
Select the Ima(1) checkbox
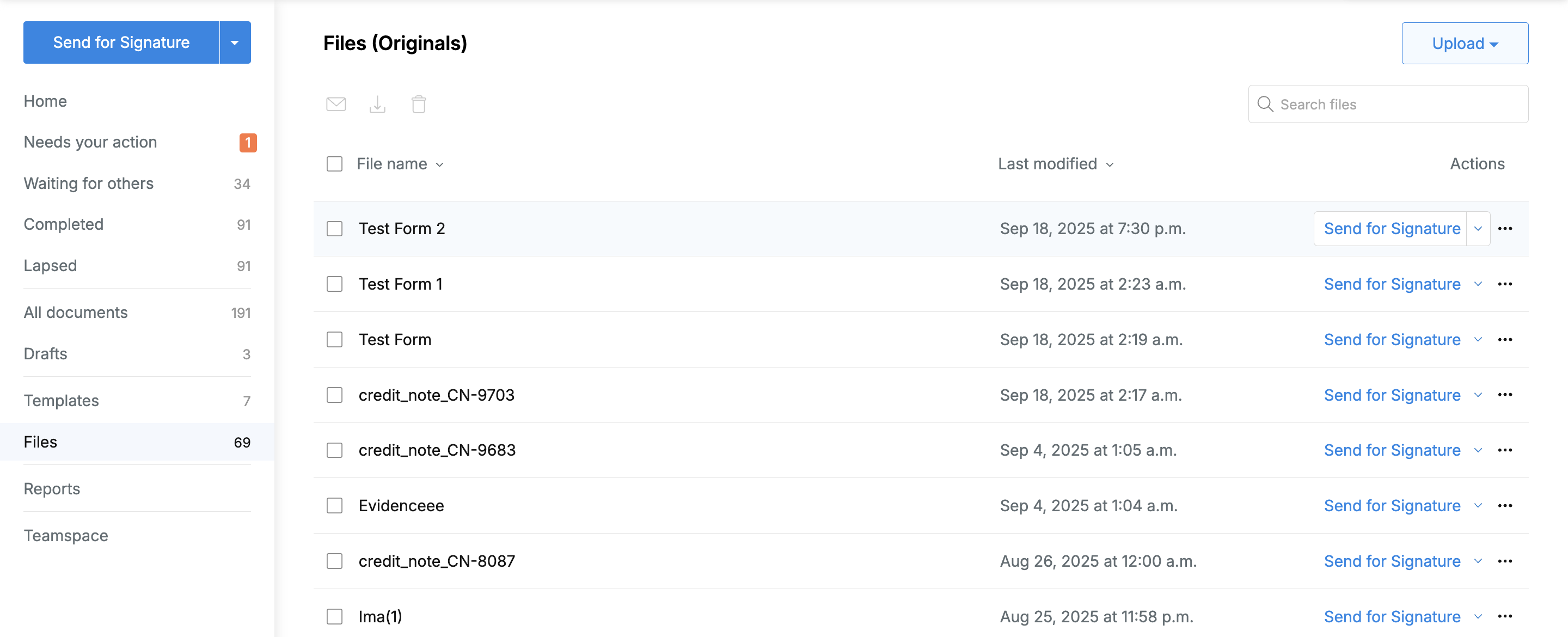(335, 616)
